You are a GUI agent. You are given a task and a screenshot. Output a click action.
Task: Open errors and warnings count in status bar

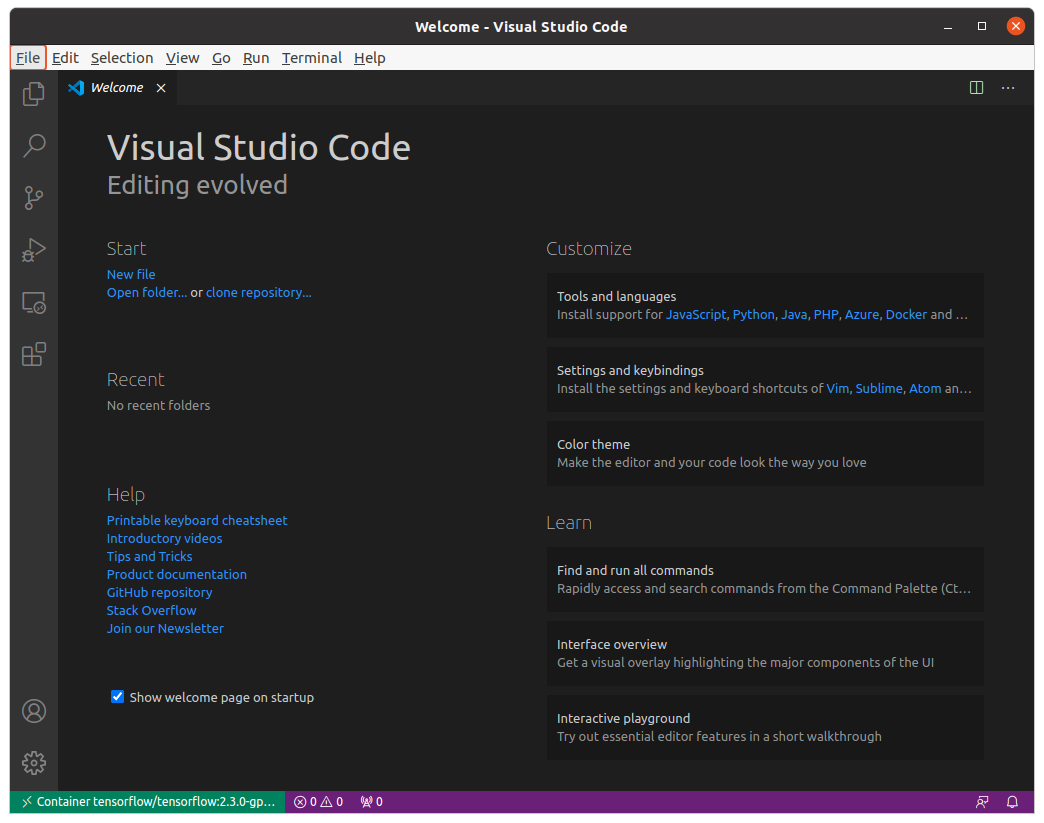click(x=318, y=802)
